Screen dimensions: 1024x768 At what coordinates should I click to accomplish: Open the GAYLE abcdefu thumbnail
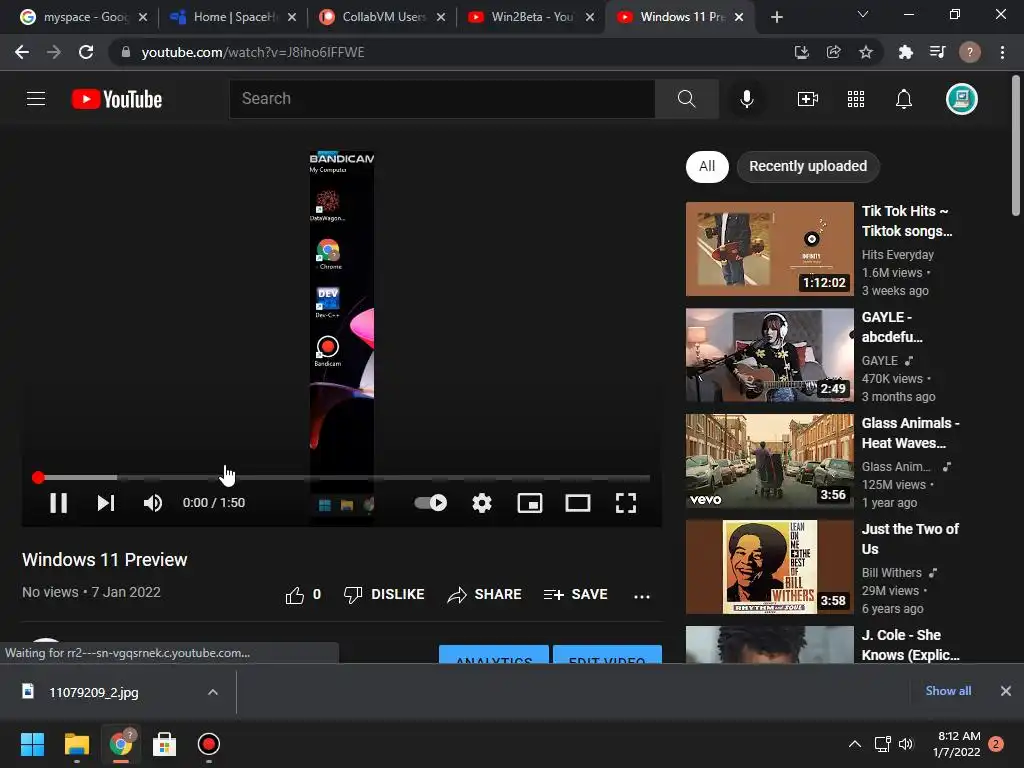click(x=769, y=355)
